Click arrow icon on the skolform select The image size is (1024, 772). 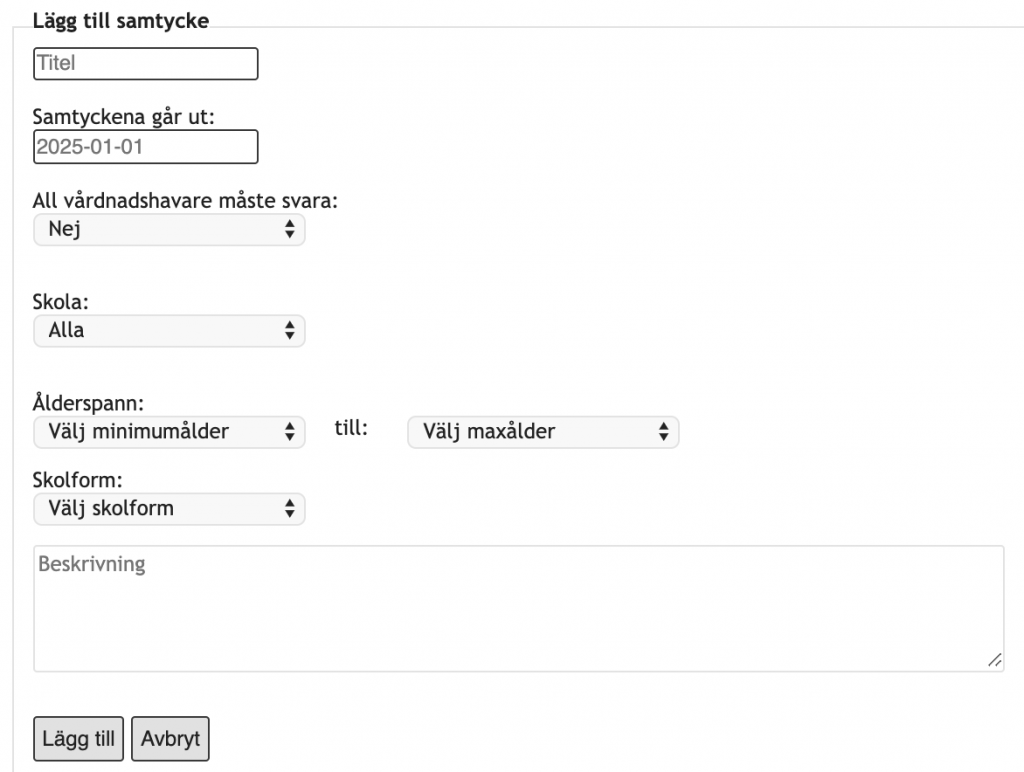pyautogui.click(x=289, y=509)
